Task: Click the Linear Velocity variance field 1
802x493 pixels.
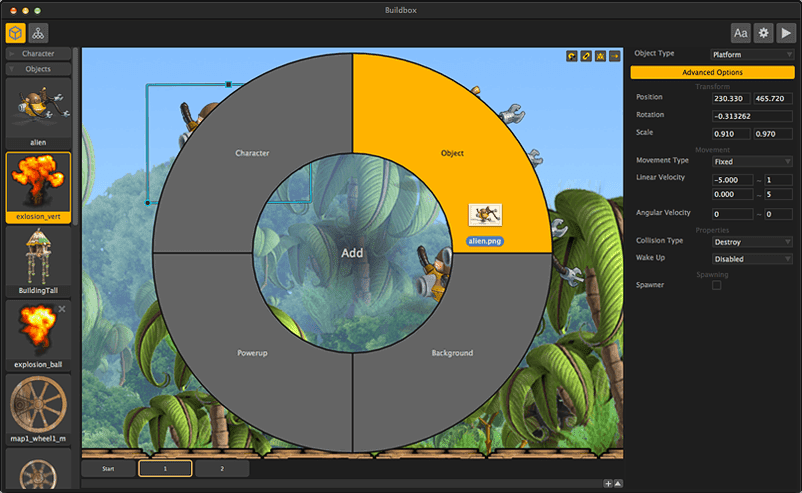Action: click(778, 180)
